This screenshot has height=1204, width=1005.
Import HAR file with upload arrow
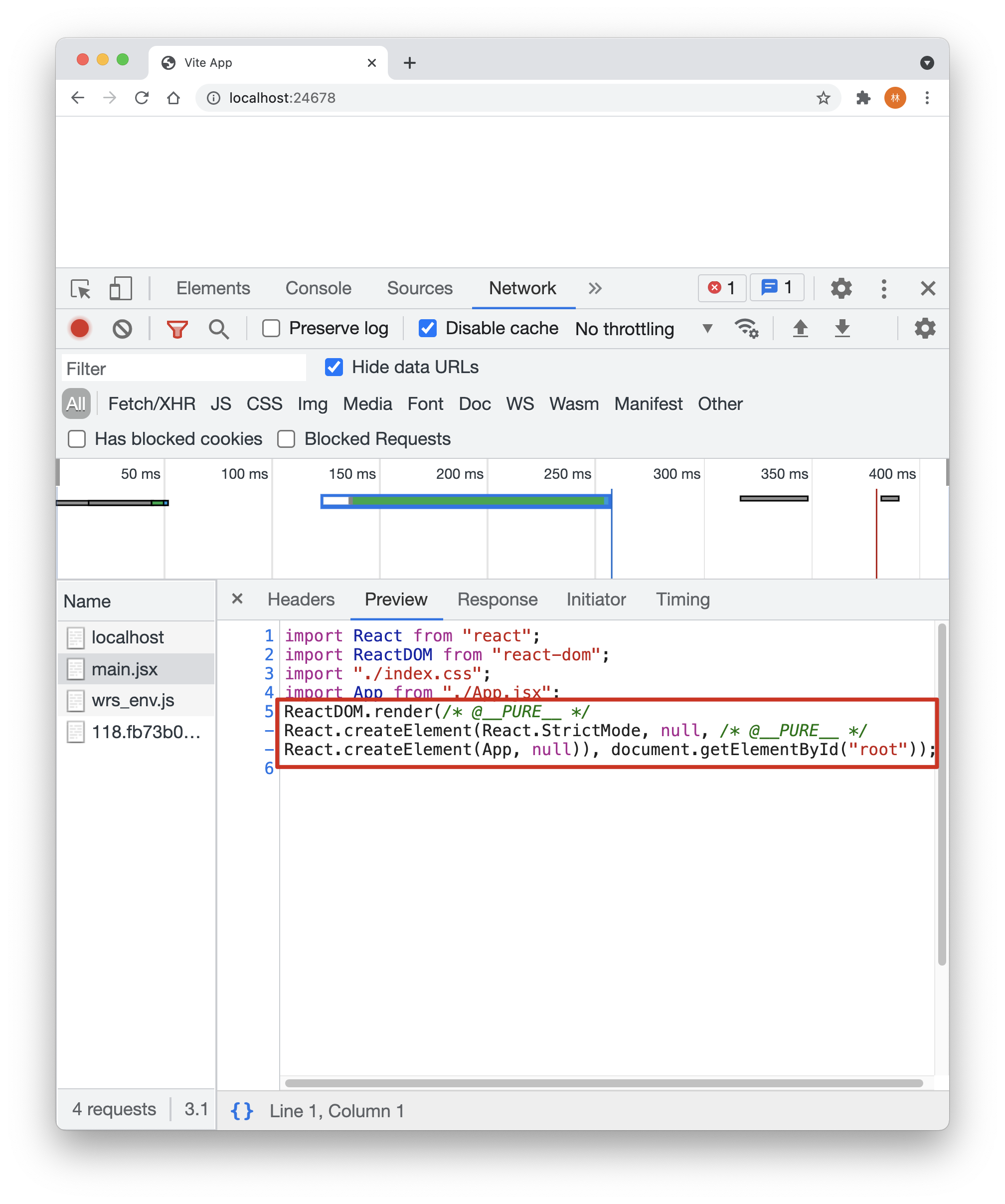tap(800, 329)
